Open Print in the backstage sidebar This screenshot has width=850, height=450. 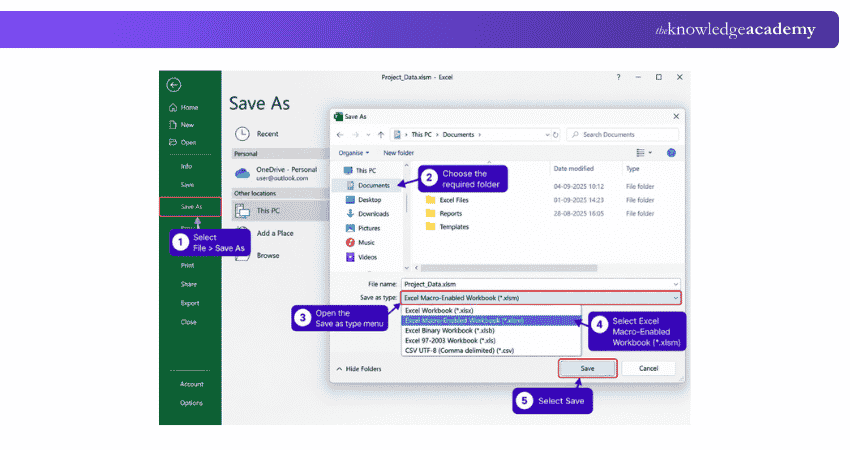coord(188,266)
